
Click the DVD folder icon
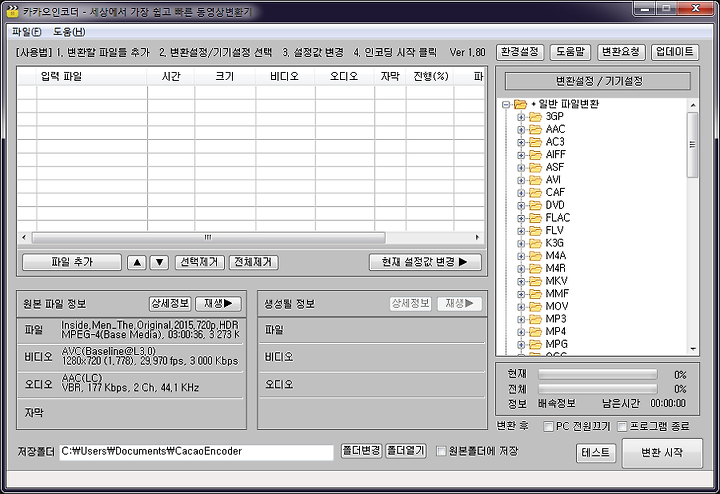click(535, 205)
